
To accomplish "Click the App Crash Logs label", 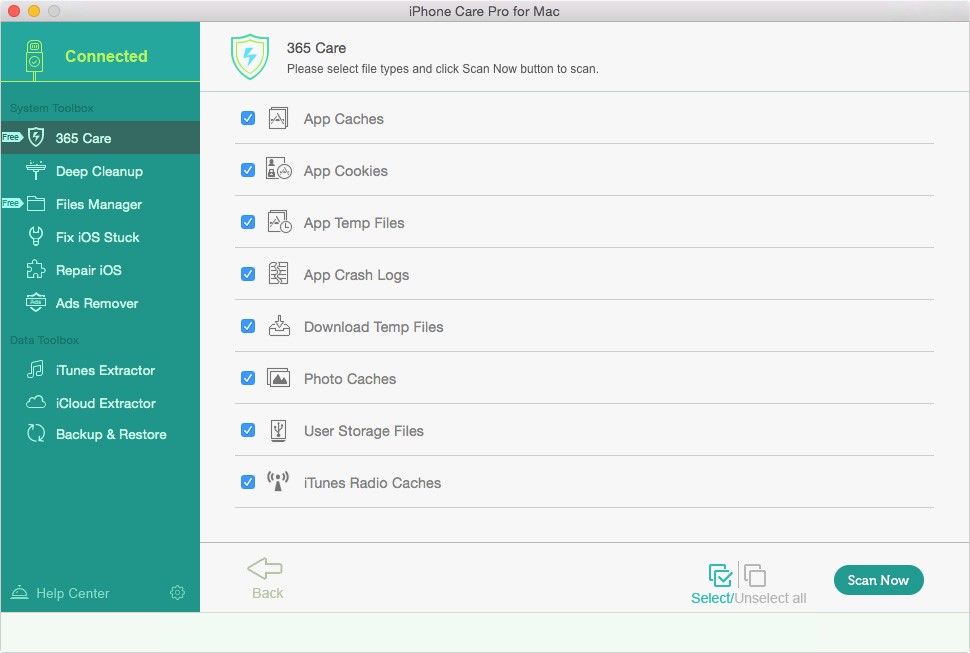I will [356, 275].
